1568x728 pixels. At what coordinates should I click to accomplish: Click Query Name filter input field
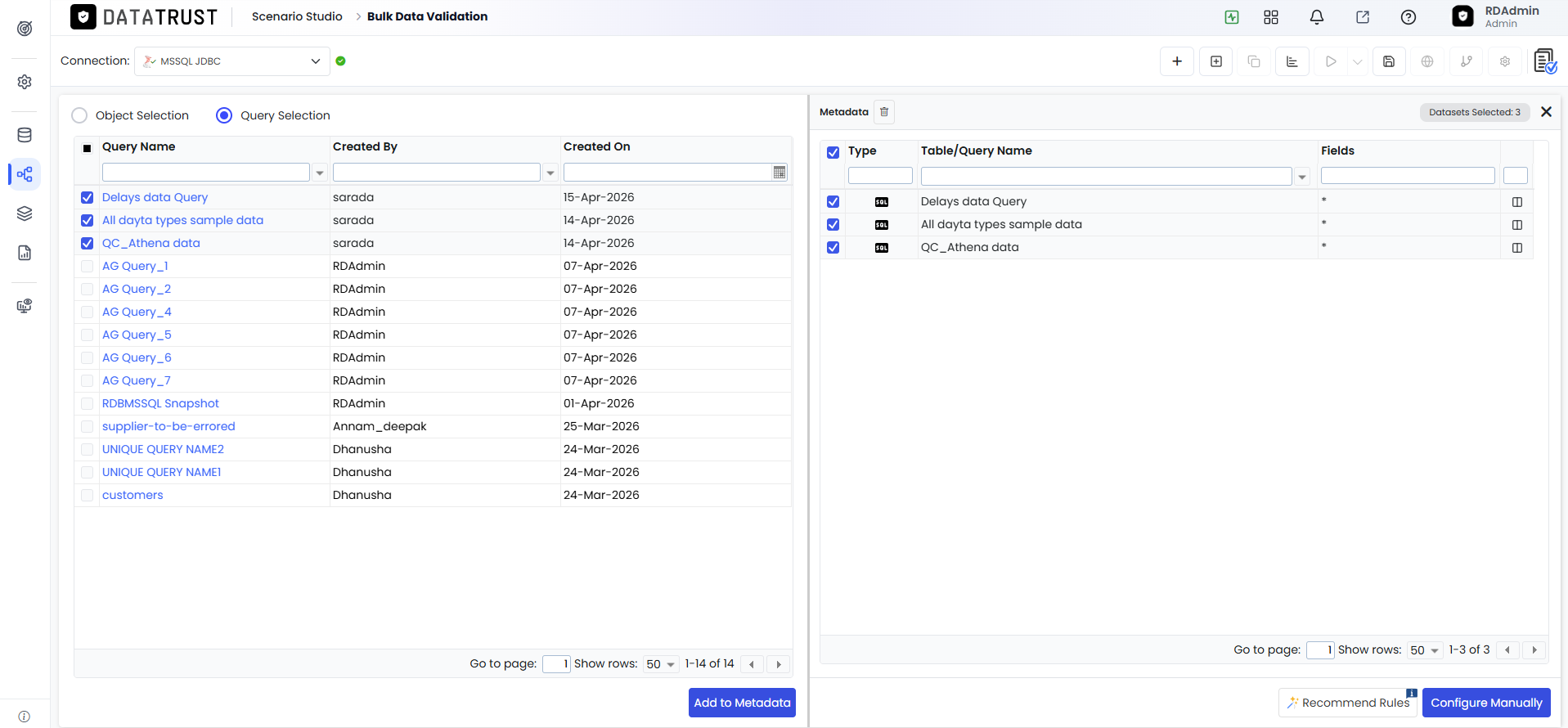click(205, 173)
